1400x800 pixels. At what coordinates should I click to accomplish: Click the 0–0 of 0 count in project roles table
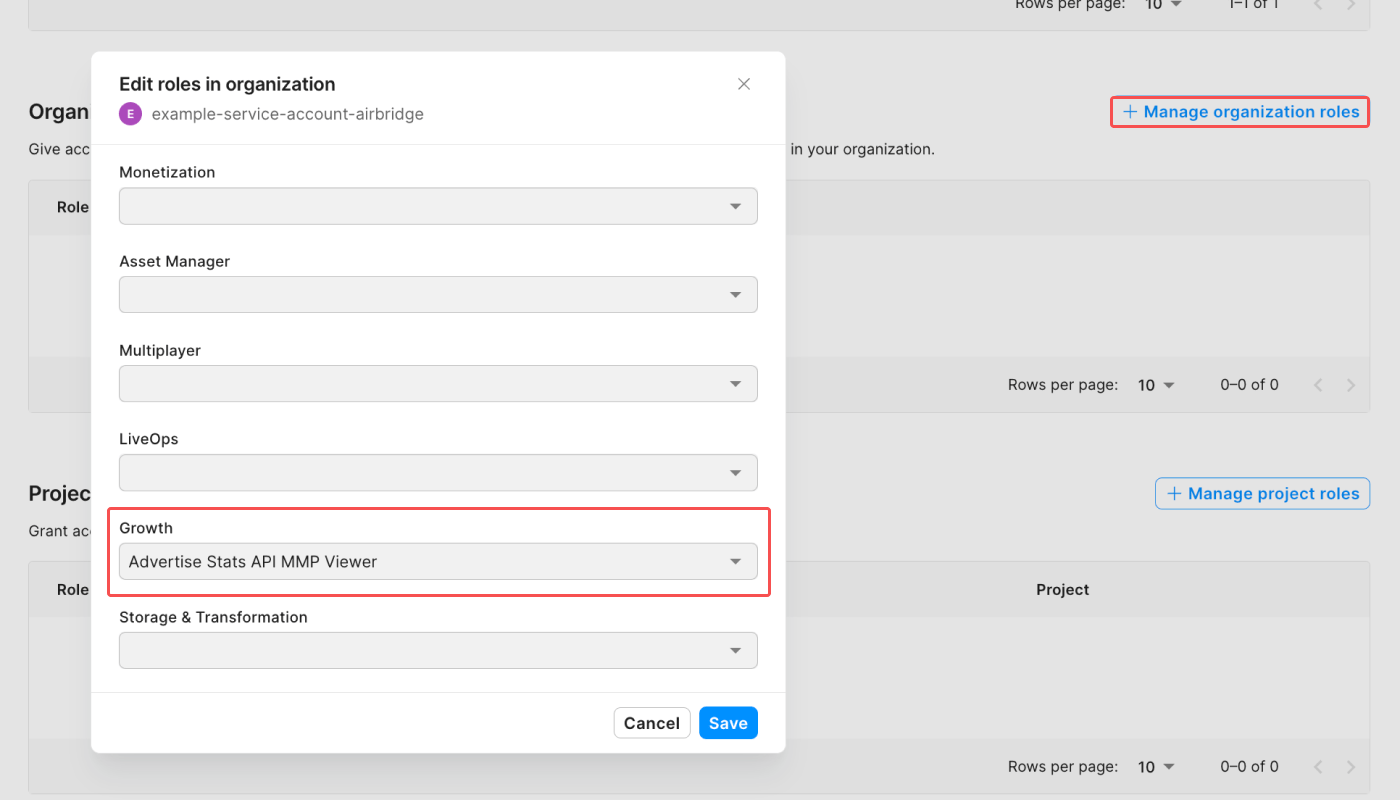coord(1249,767)
